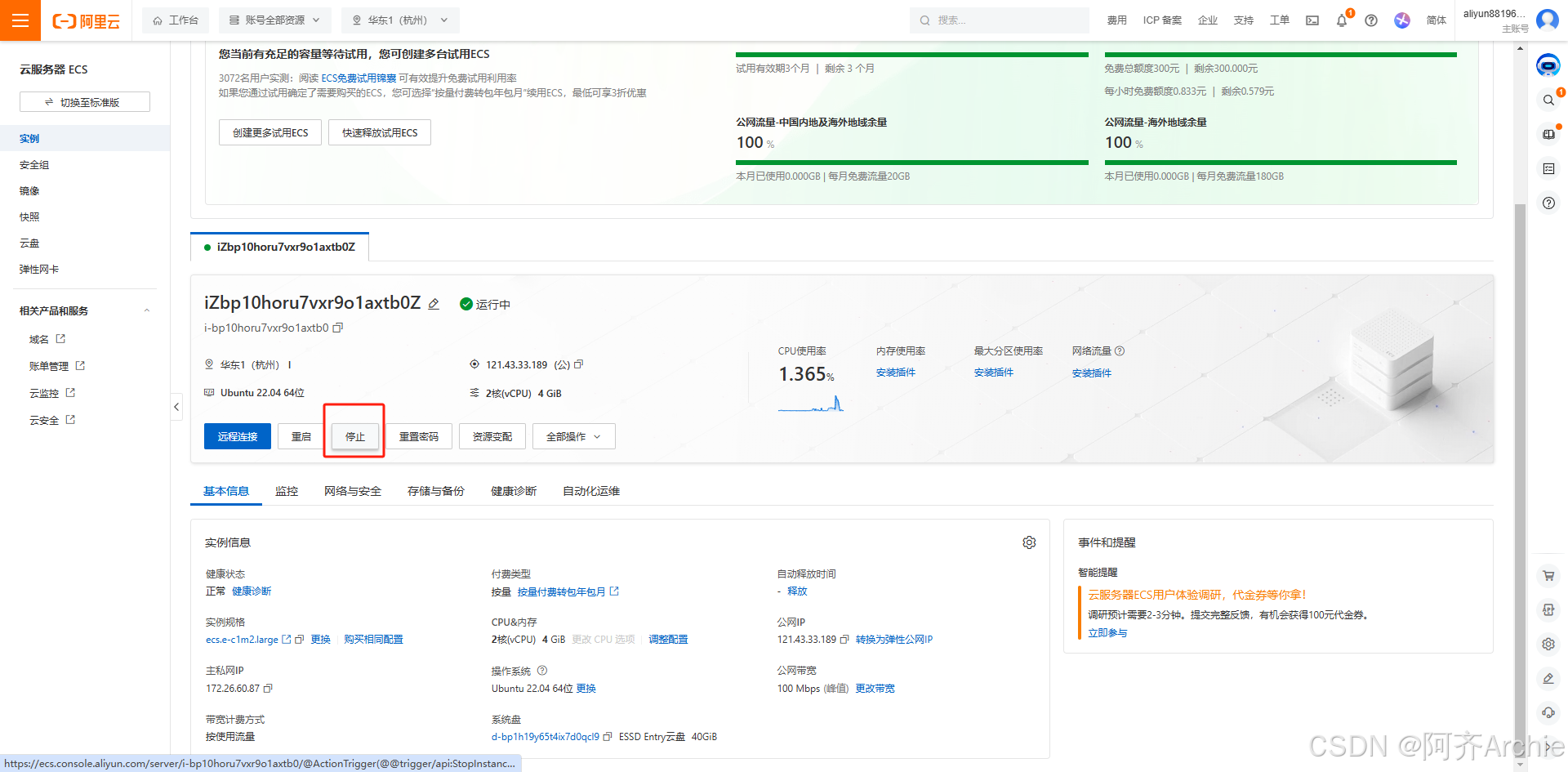The width and height of the screenshot is (1568, 772).
Task: Click the AI assistant icon in top bar
Action: coord(1402,20)
